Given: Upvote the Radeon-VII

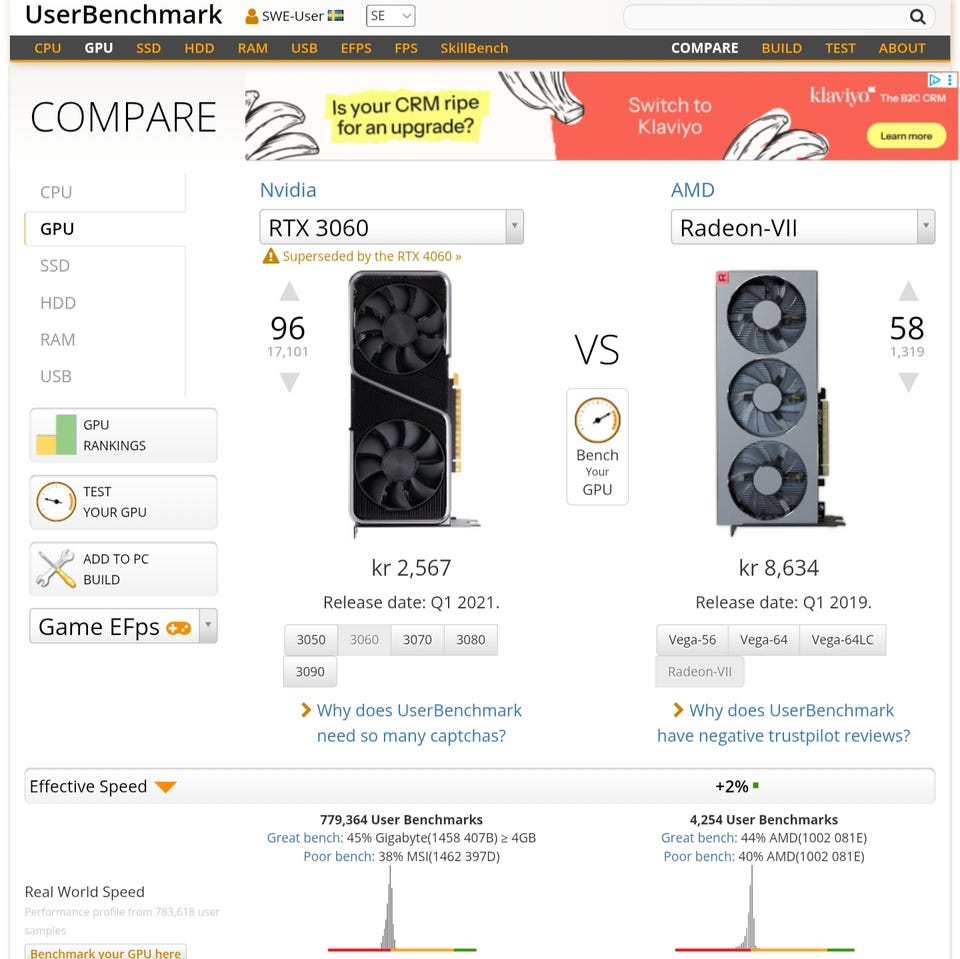Looking at the screenshot, I should click(x=908, y=292).
